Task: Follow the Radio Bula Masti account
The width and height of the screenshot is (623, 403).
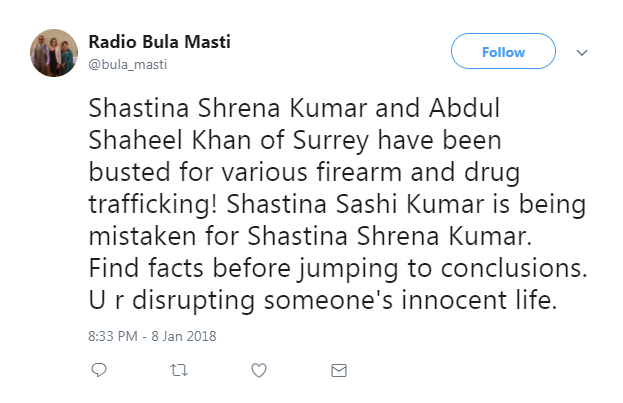Action: [x=503, y=52]
